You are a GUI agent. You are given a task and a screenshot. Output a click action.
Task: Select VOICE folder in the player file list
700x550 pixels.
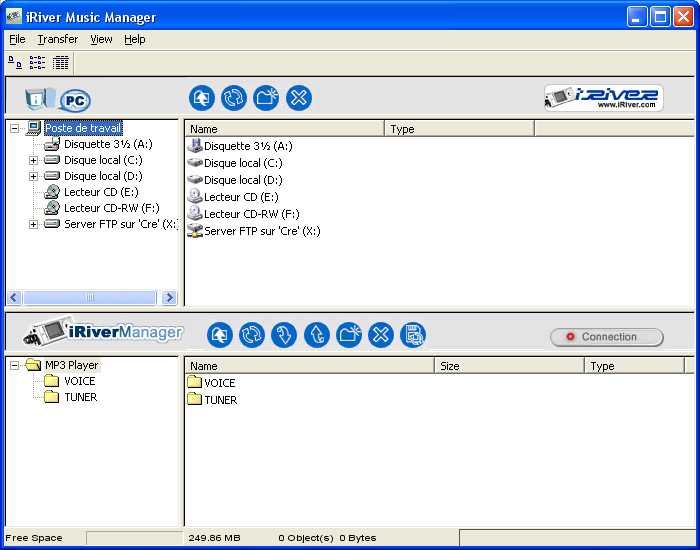point(211,383)
